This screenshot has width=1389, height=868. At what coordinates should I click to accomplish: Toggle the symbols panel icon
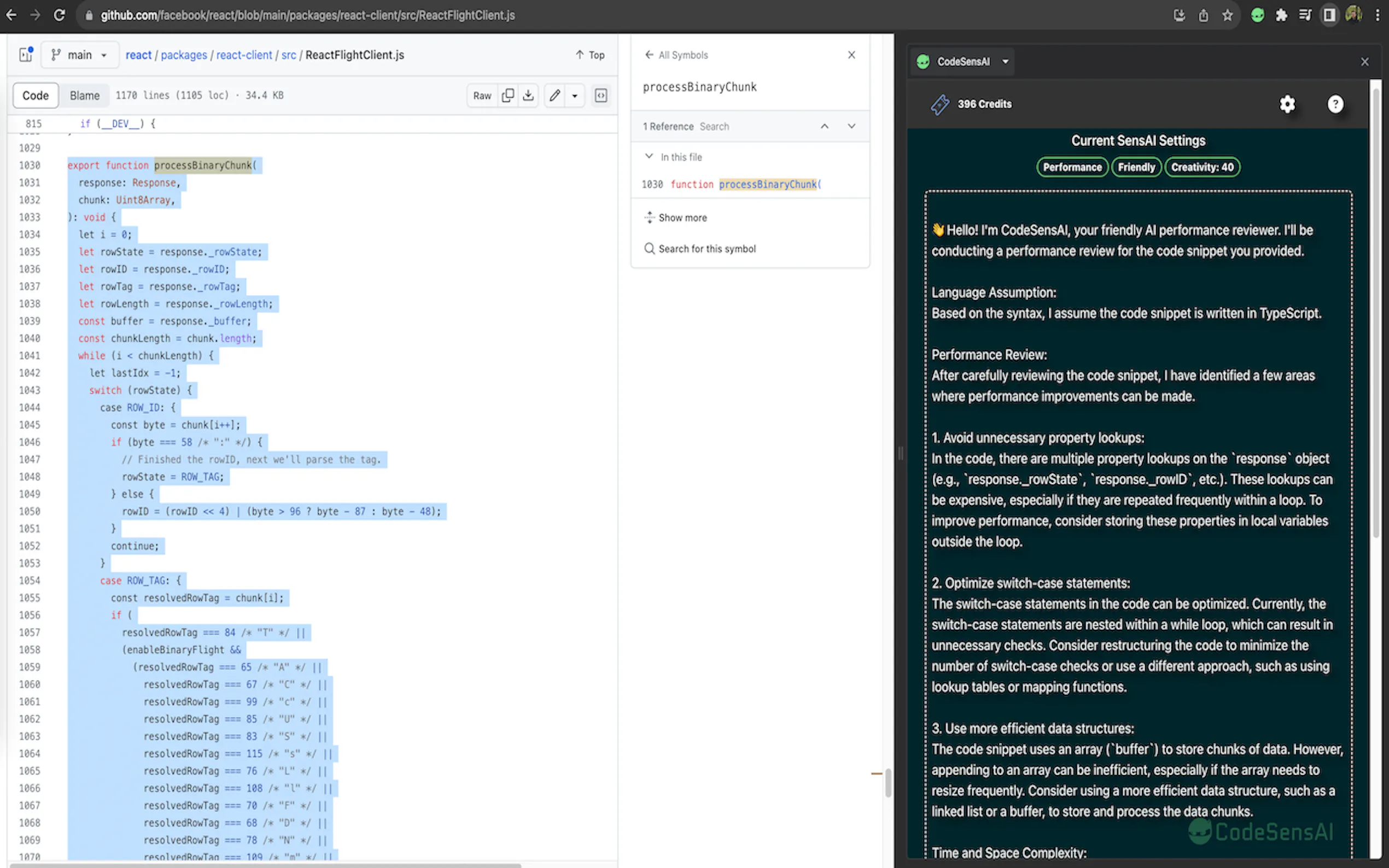point(600,95)
